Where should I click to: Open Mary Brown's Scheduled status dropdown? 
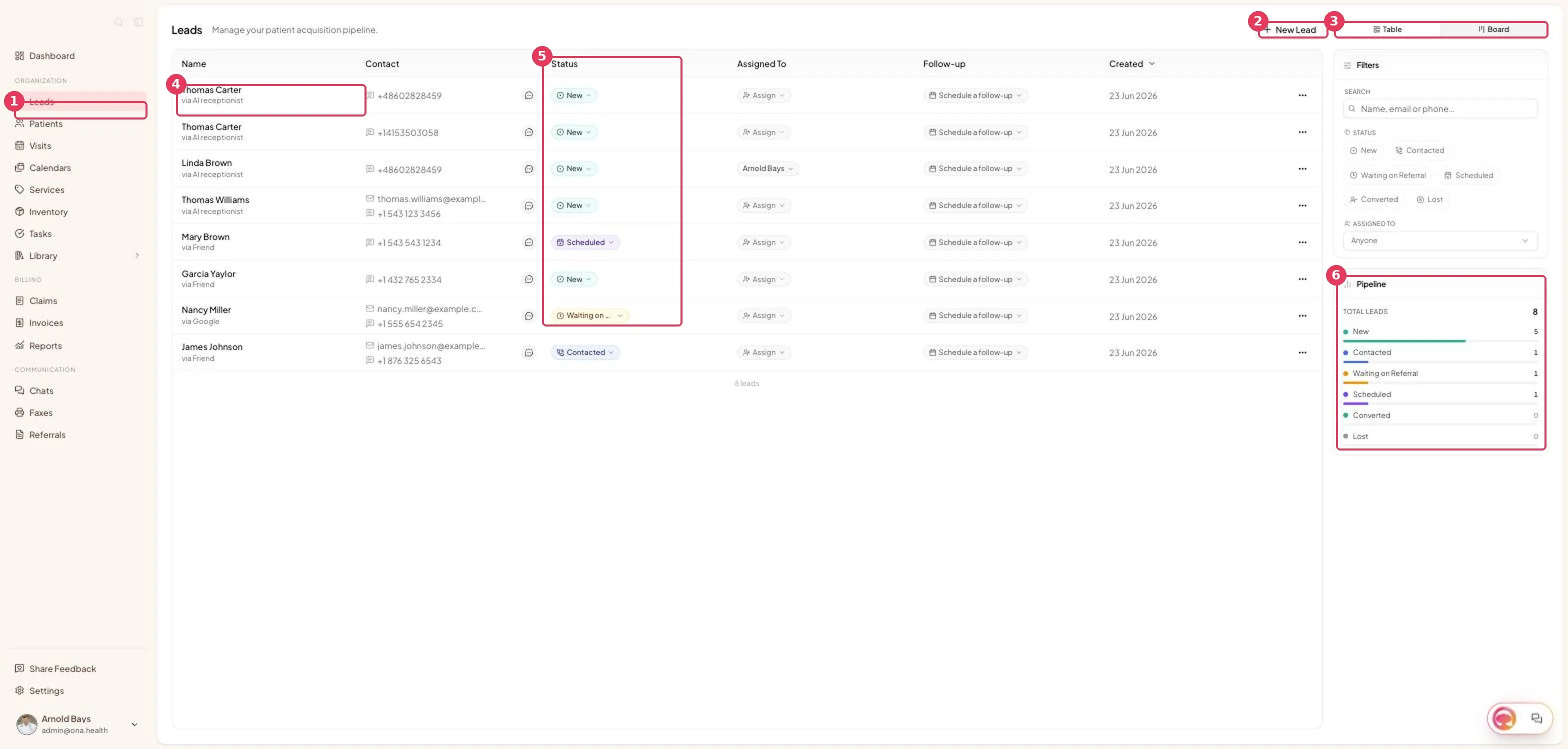click(x=585, y=242)
